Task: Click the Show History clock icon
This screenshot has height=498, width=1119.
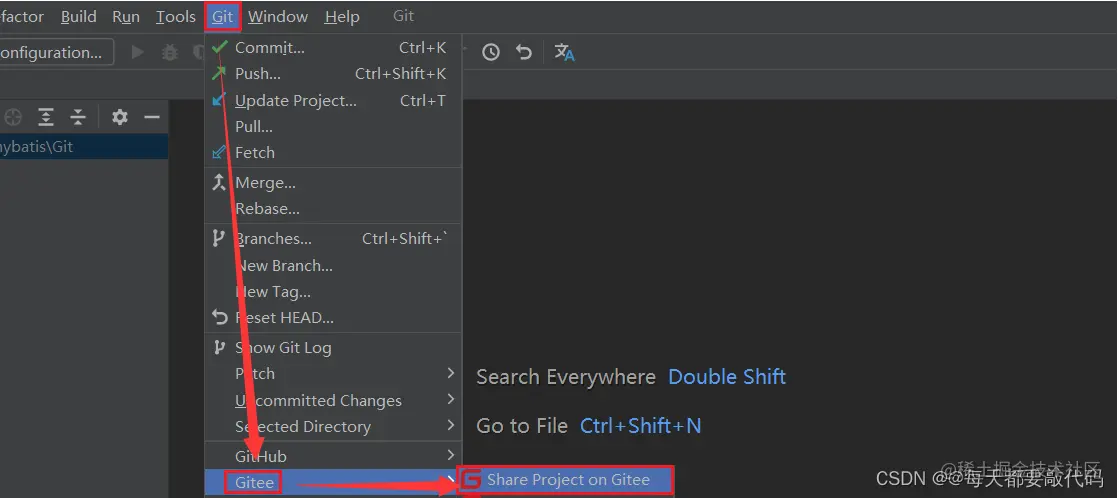Action: [x=491, y=52]
